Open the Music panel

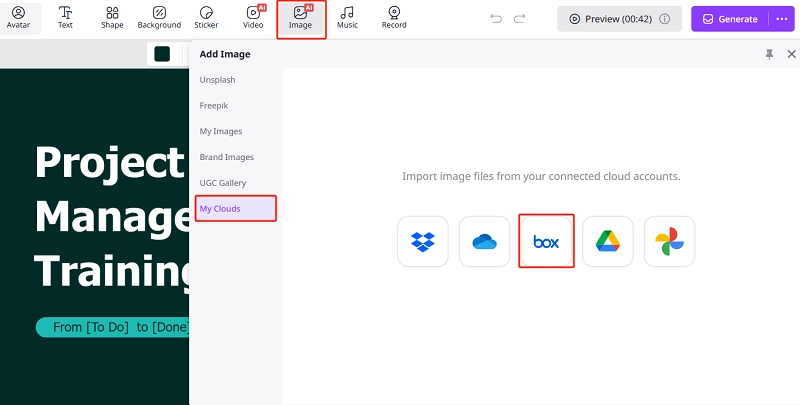click(347, 18)
